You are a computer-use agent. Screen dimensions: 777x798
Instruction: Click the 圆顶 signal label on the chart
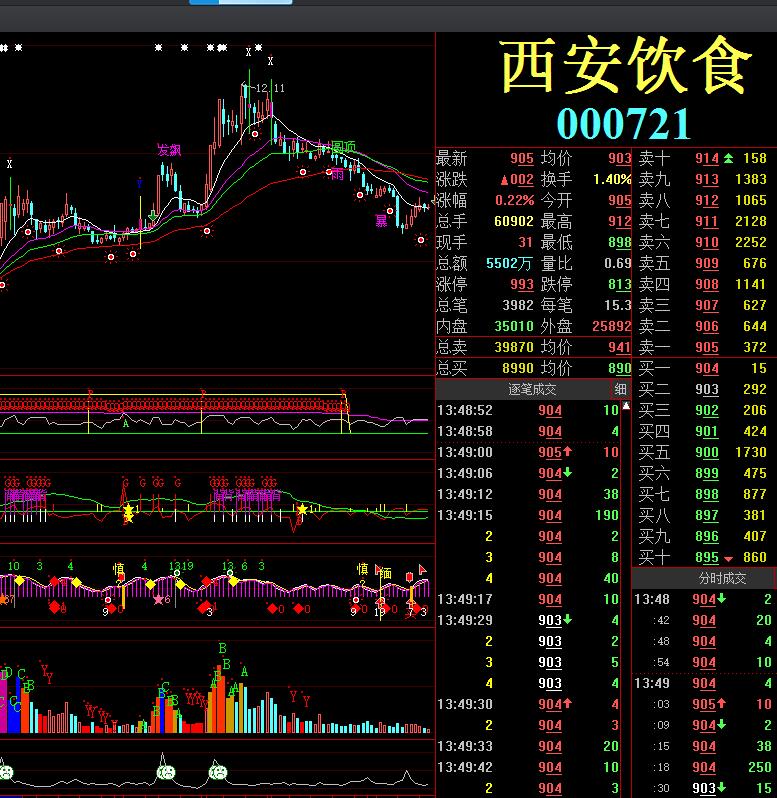(343, 147)
